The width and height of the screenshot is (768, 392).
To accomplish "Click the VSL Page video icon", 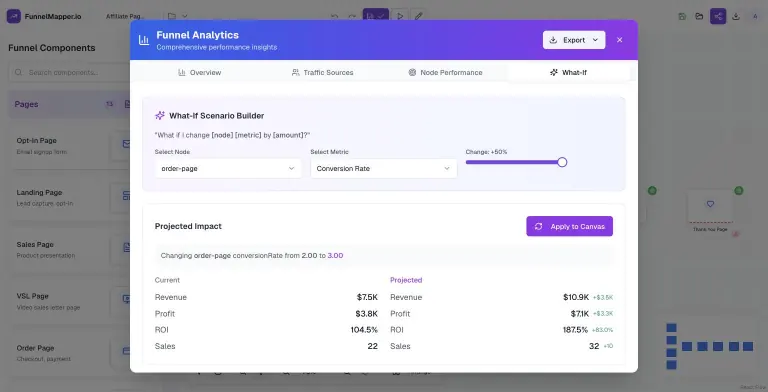I will pyautogui.click(x=126, y=299).
